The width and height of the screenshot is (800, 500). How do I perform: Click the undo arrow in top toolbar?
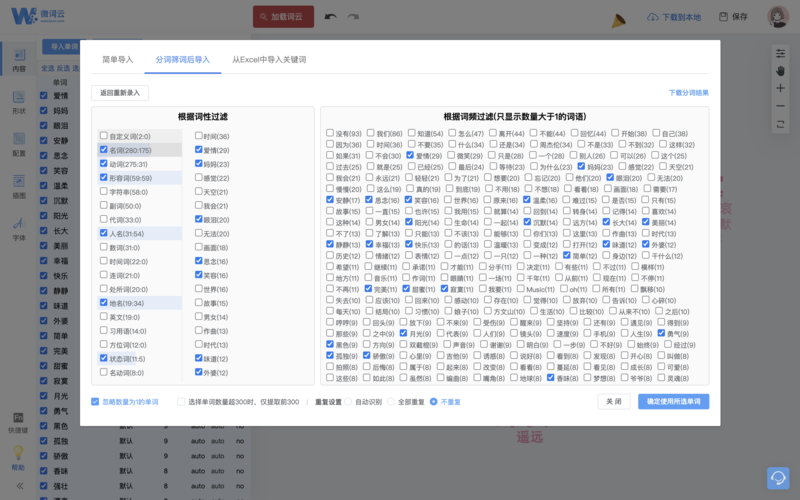point(331,17)
